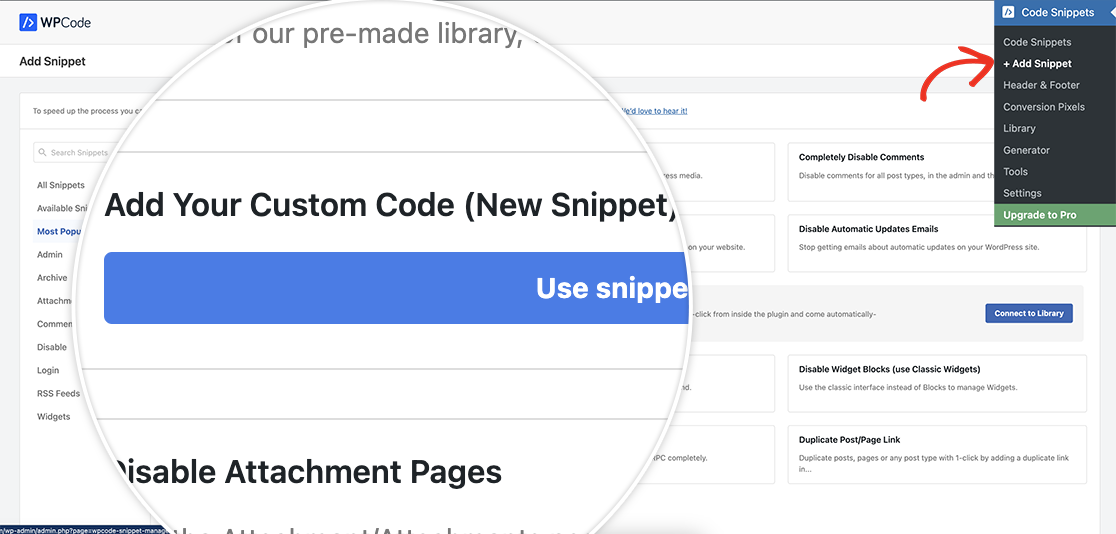Viewport: 1116px width, 534px height.
Task: Click the magnifier icon in Search Snippets
Action: [x=42, y=153]
